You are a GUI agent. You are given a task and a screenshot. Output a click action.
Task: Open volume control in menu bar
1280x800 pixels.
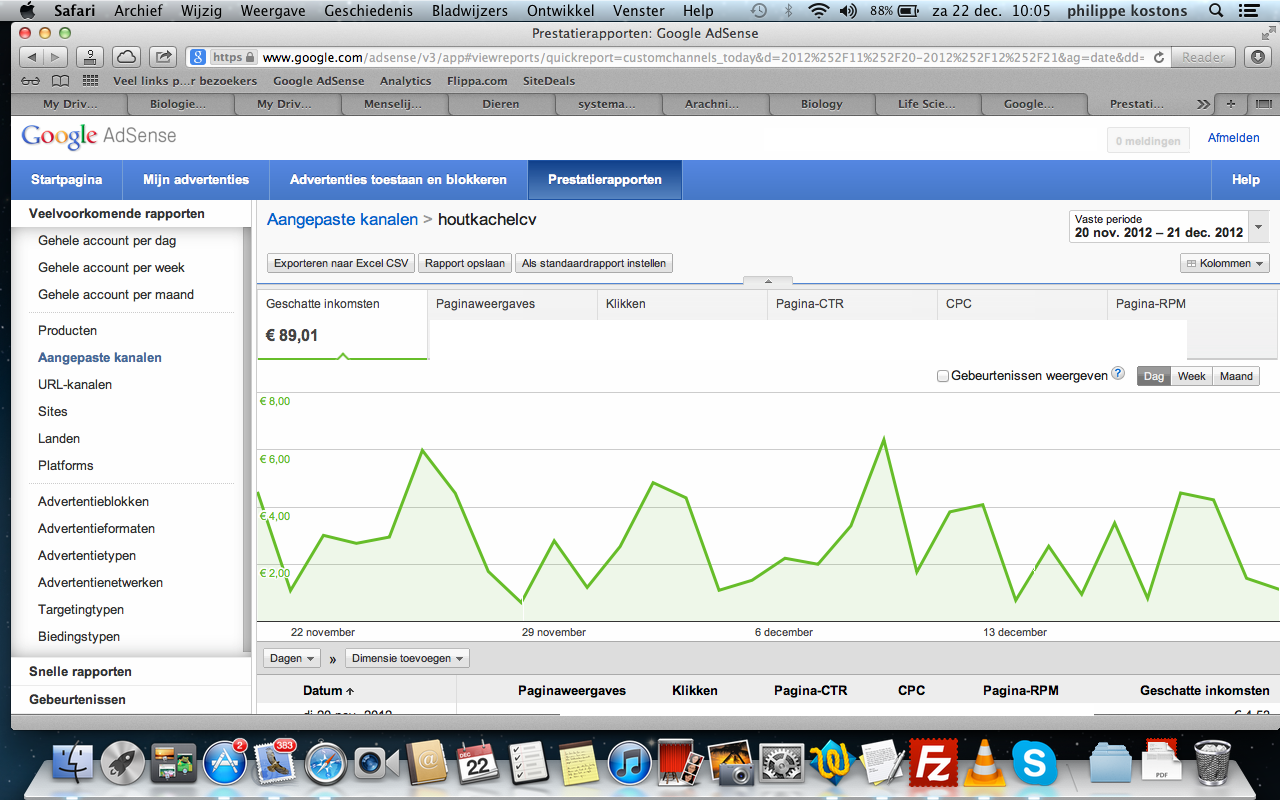coord(848,11)
